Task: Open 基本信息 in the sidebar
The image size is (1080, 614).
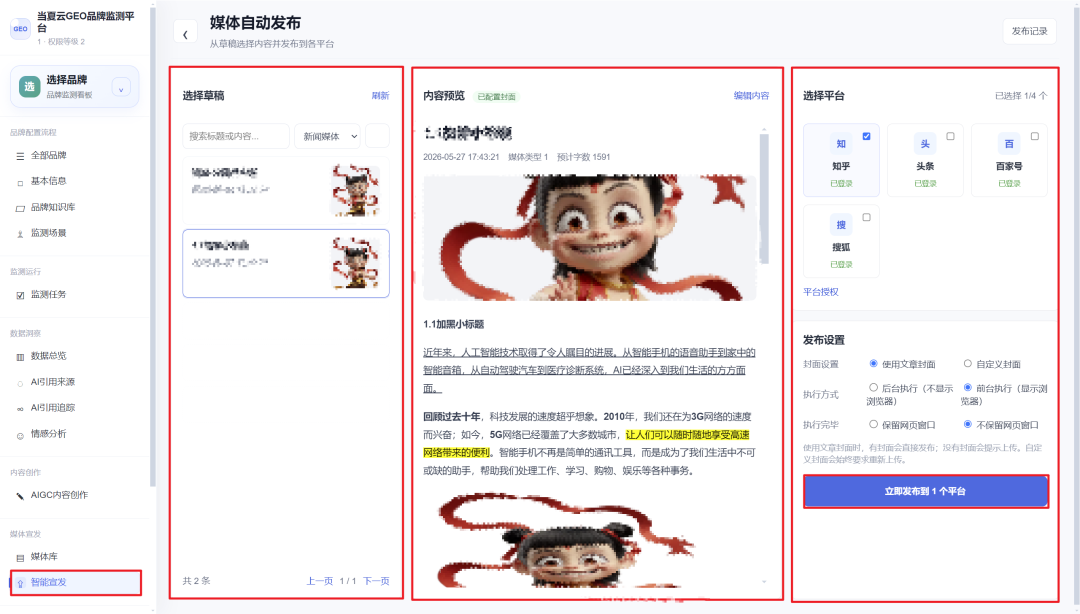Action: [48, 181]
